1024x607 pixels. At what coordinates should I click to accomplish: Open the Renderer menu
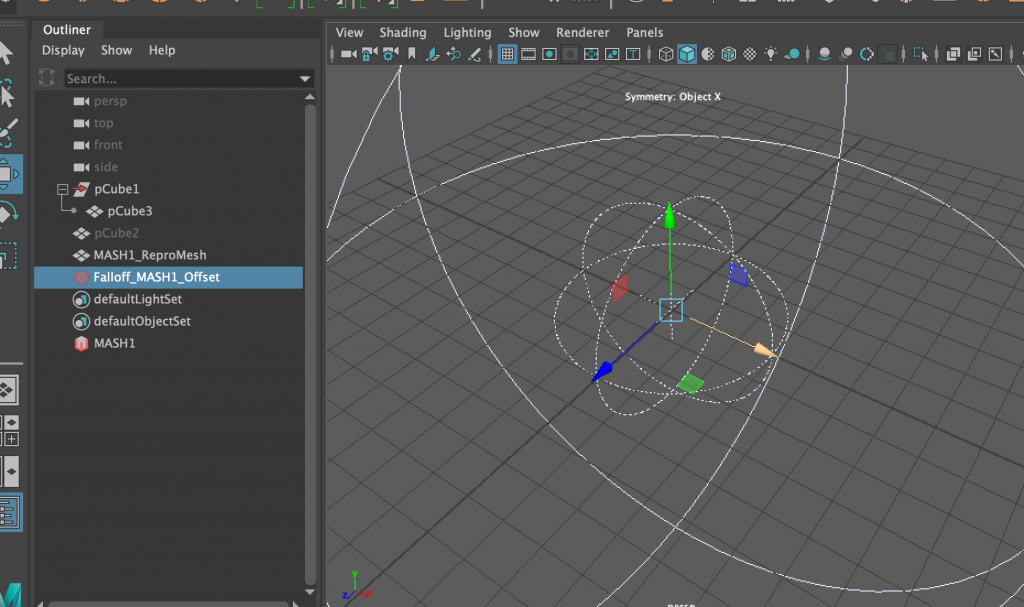click(582, 32)
